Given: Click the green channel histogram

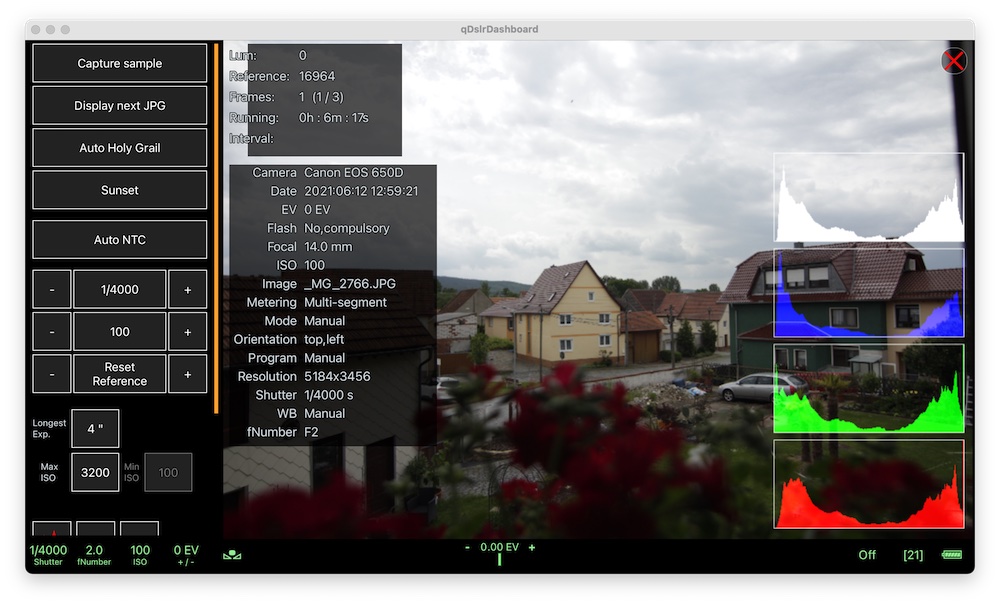Looking at the screenshot, I should pos(868,388).
